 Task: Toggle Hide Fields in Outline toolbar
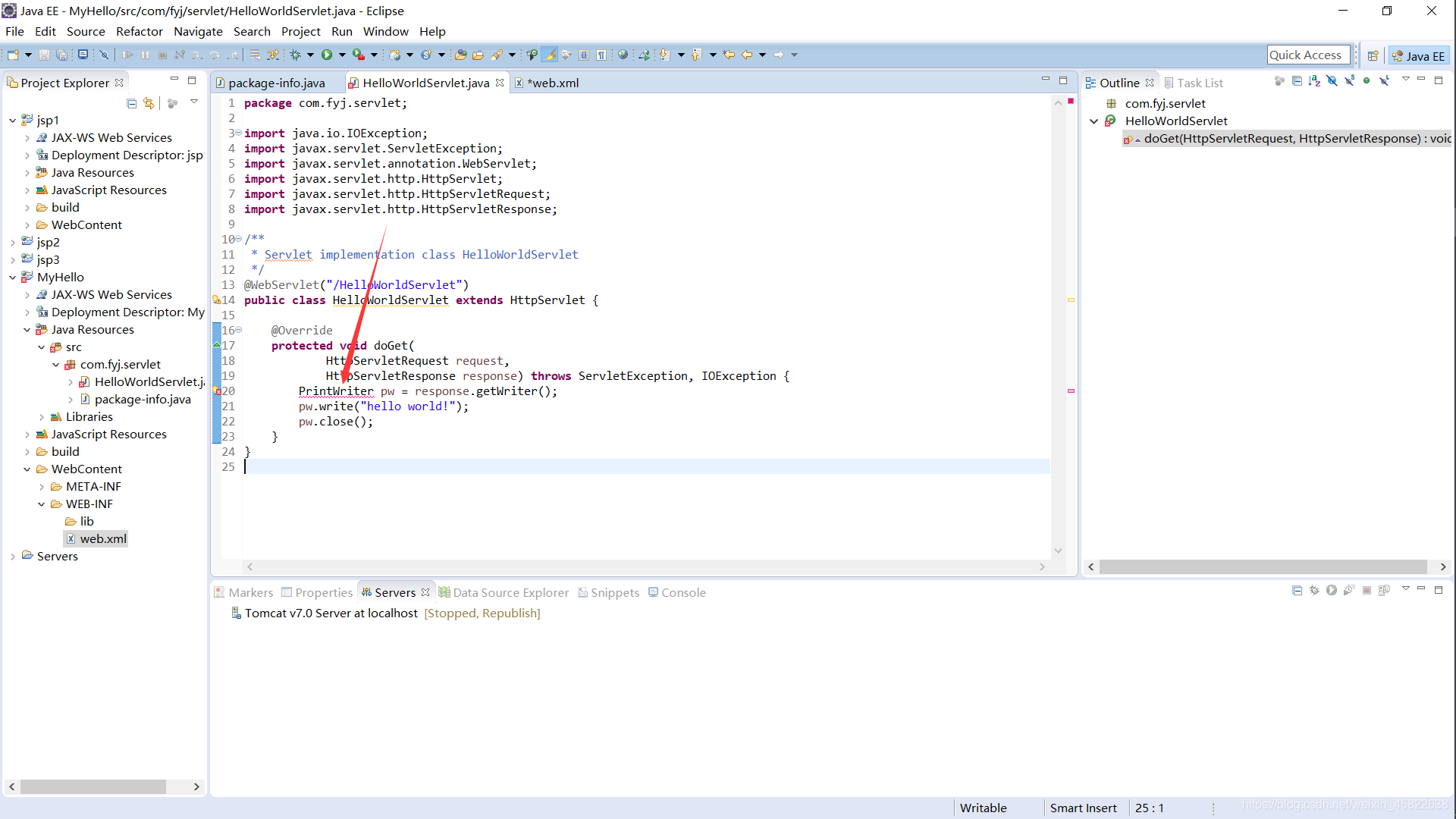1332,81
